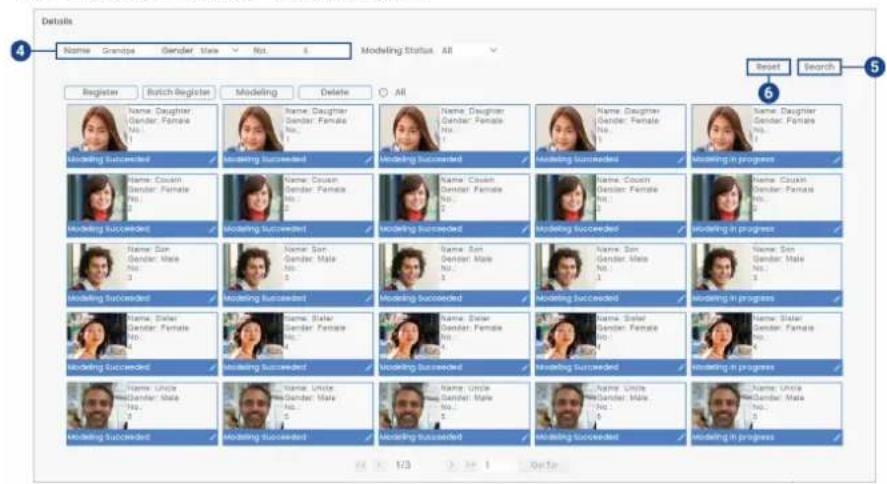Select Daughter photo with Modeling in progress
The height and width of the screenshot is (484, 887).
coord(722,128)
